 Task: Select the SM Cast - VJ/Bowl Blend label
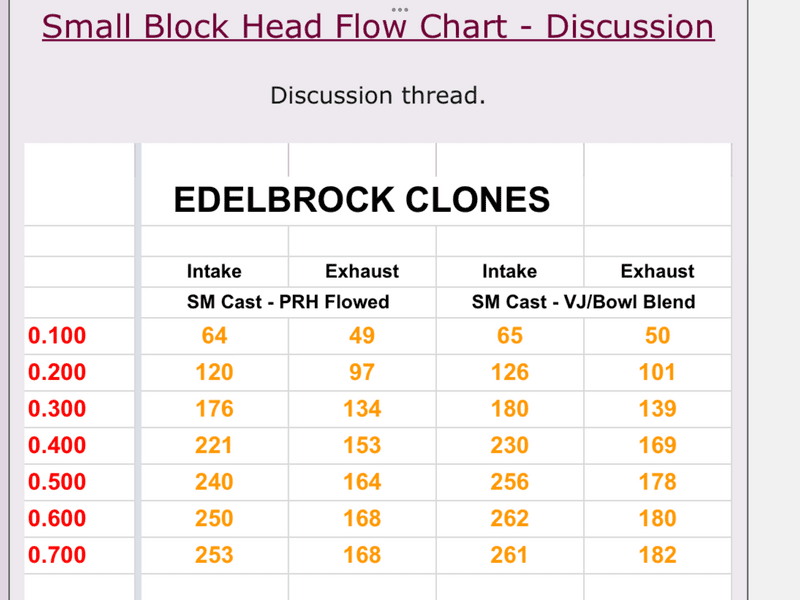coord(583,302)
